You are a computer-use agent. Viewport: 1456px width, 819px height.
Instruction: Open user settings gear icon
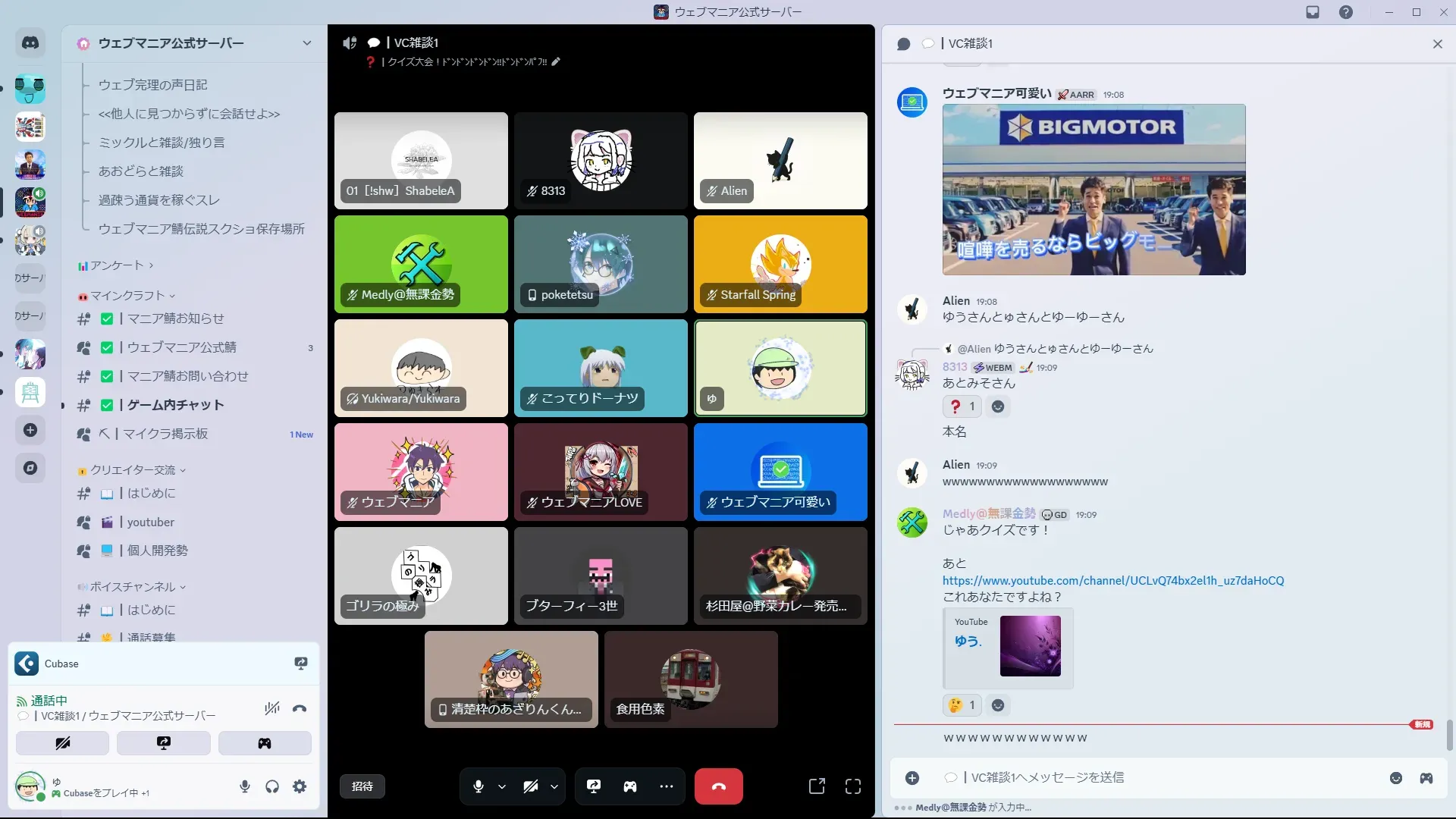tap(300, 786)
